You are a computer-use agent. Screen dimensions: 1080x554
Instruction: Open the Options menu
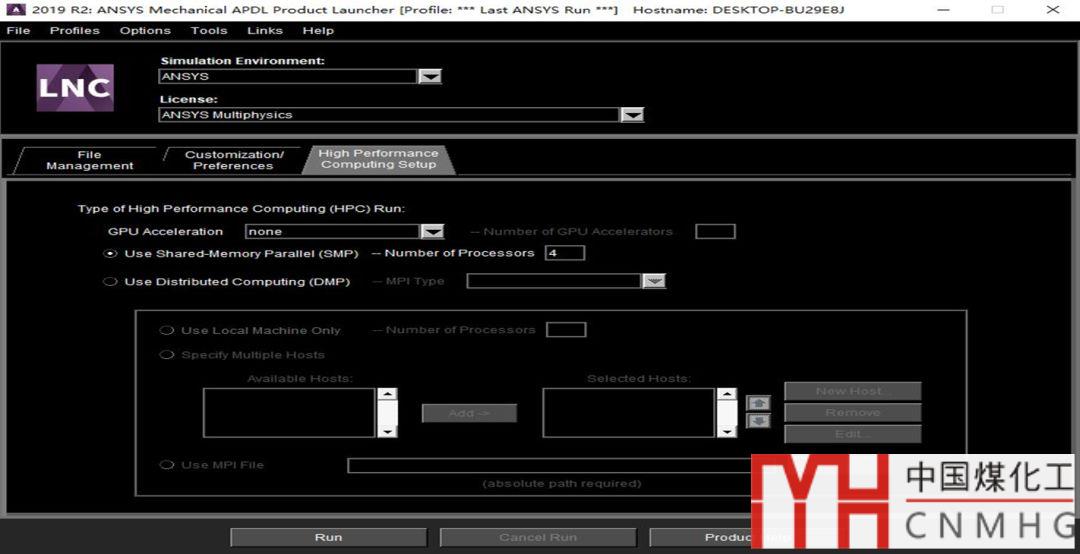coord(145,30)
